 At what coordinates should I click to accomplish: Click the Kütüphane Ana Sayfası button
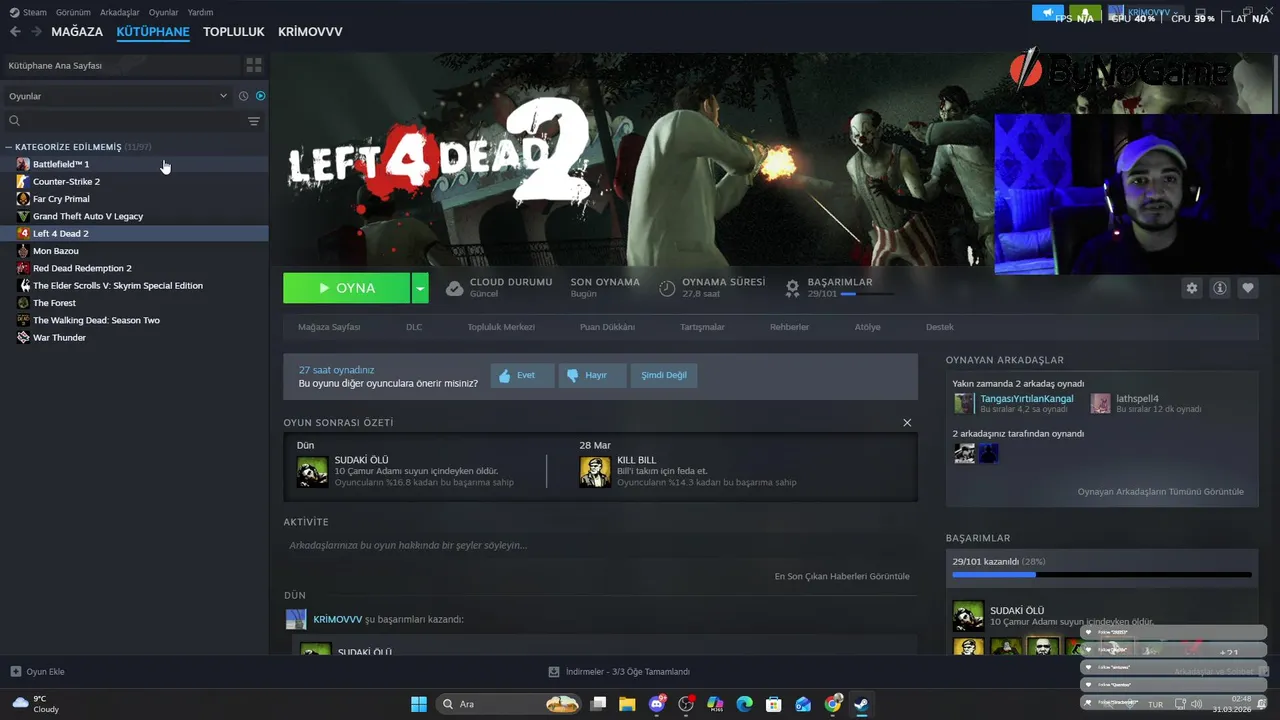tap(120, 65)
